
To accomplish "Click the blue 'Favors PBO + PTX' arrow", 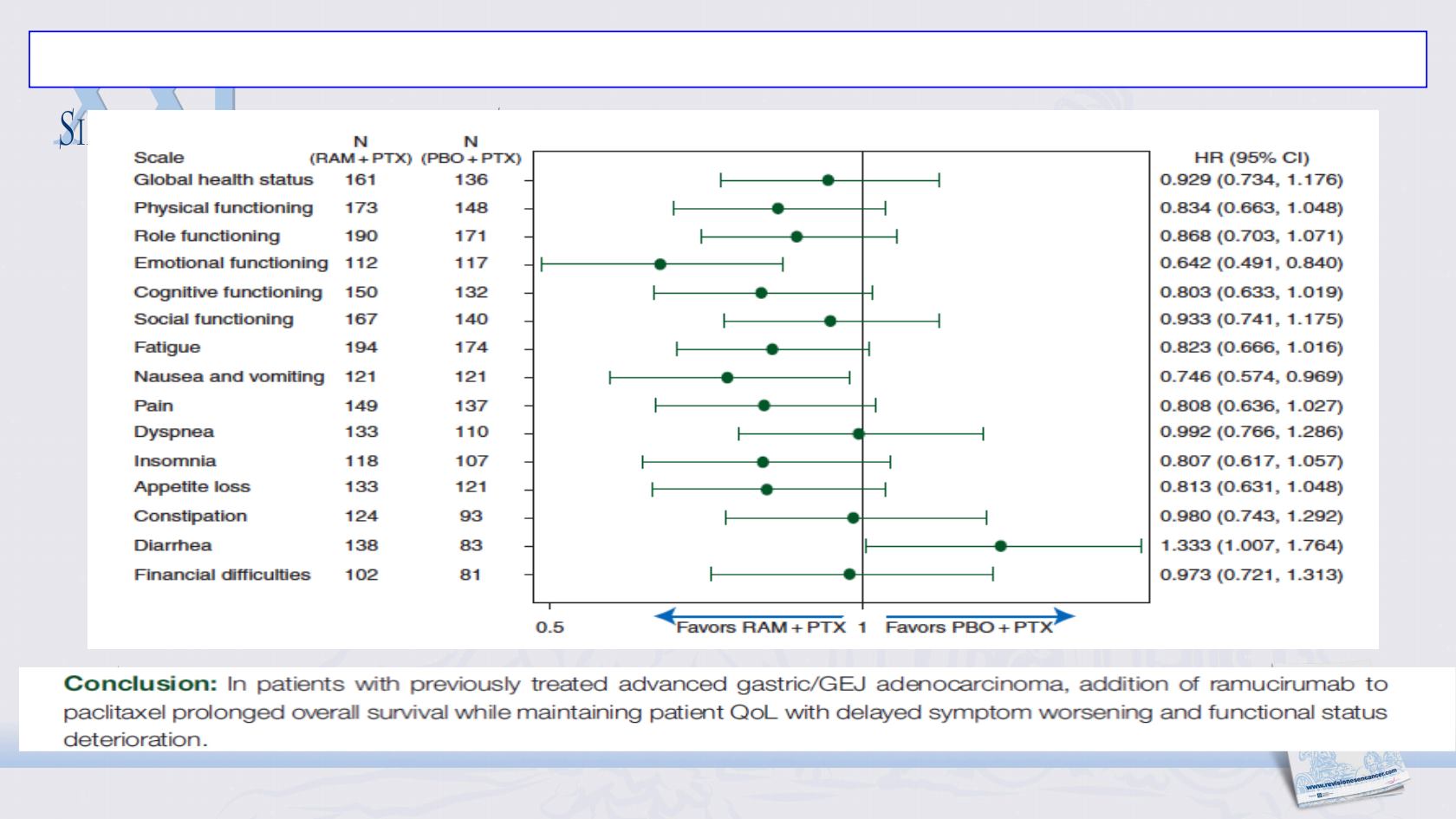I will tap(980, 616).
